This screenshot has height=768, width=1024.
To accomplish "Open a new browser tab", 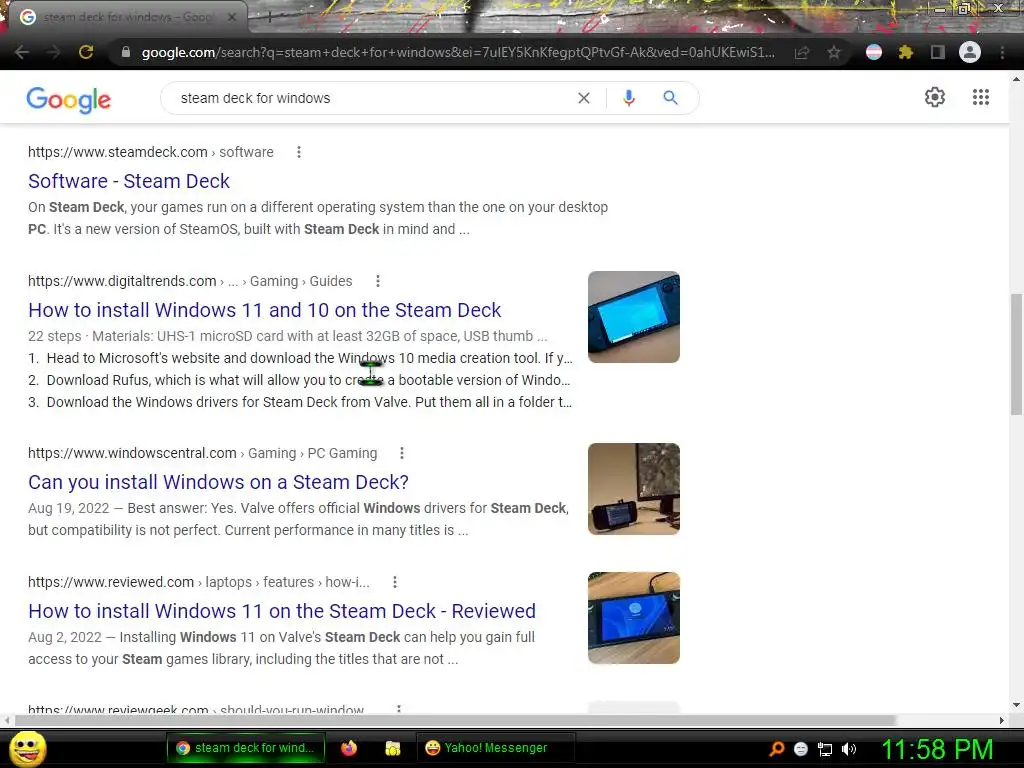I will pyautogui.click(x=268, y=17).
